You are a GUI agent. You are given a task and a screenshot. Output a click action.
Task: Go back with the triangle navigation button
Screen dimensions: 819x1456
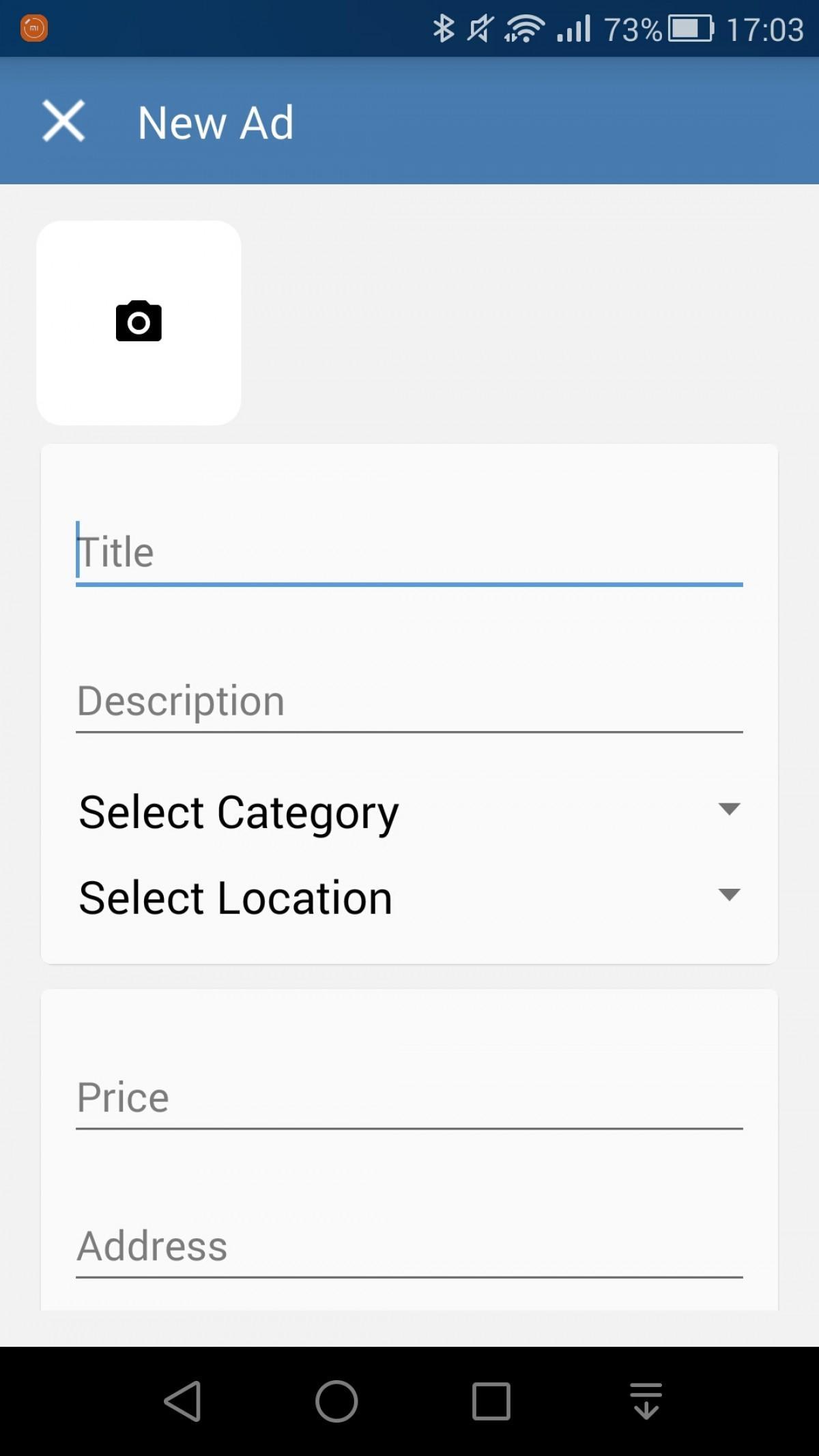point(182,1401)
